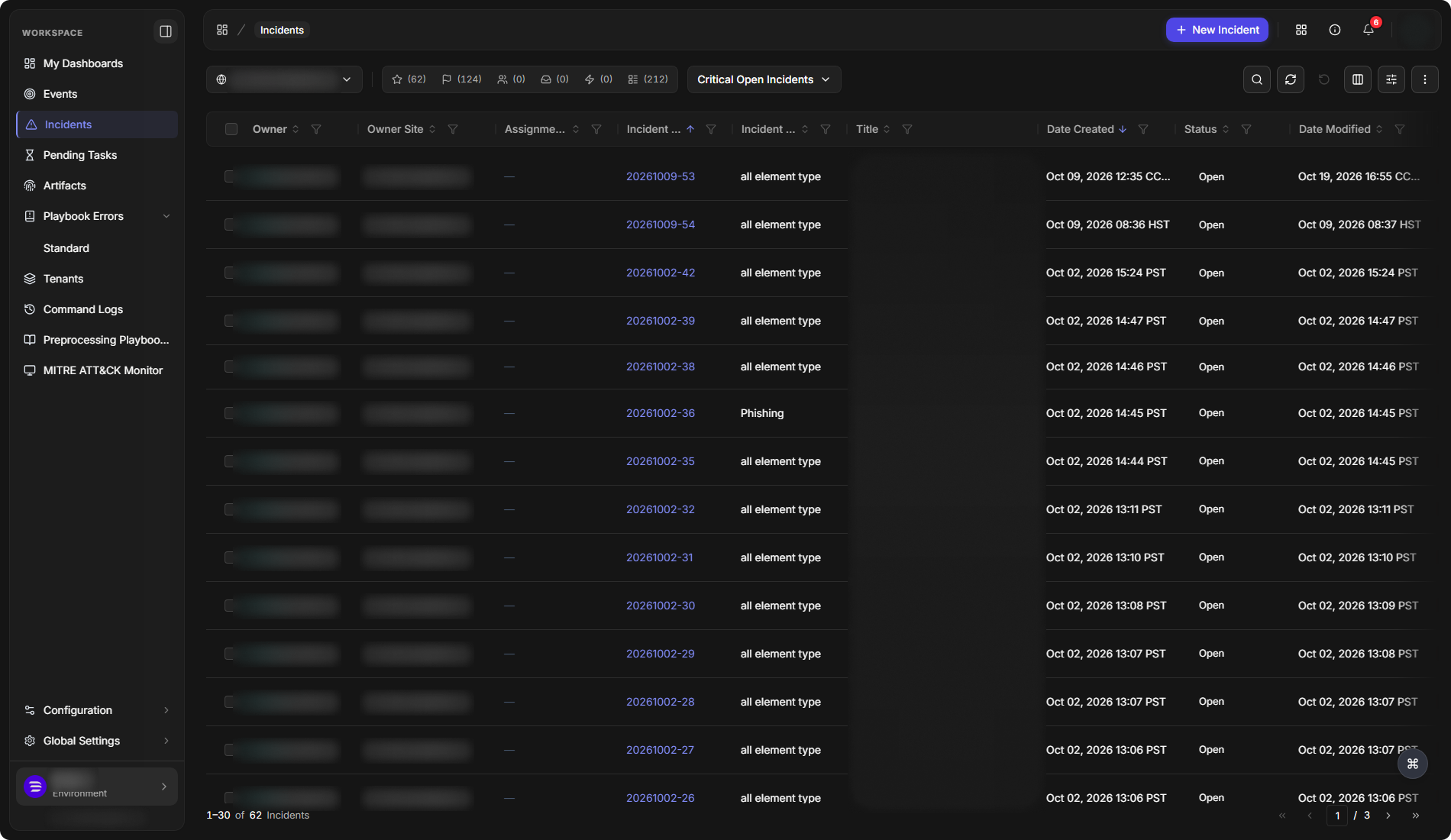The image size is (1451, 840).
Task: Check the row for incident 20261009-54
Action: (x=229, y=225)
